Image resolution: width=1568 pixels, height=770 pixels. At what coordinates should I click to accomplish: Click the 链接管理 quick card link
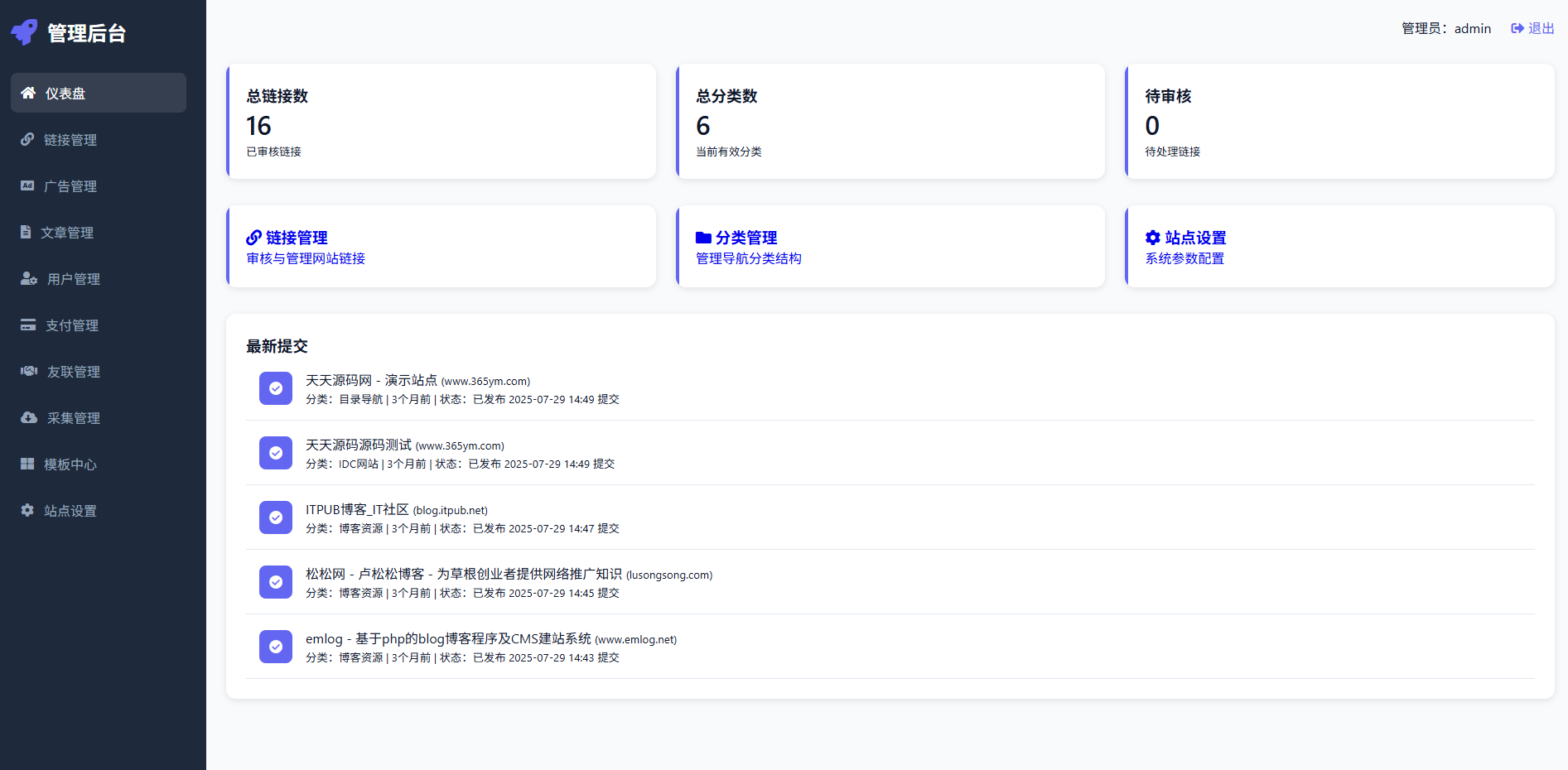[x=297, y=238]
